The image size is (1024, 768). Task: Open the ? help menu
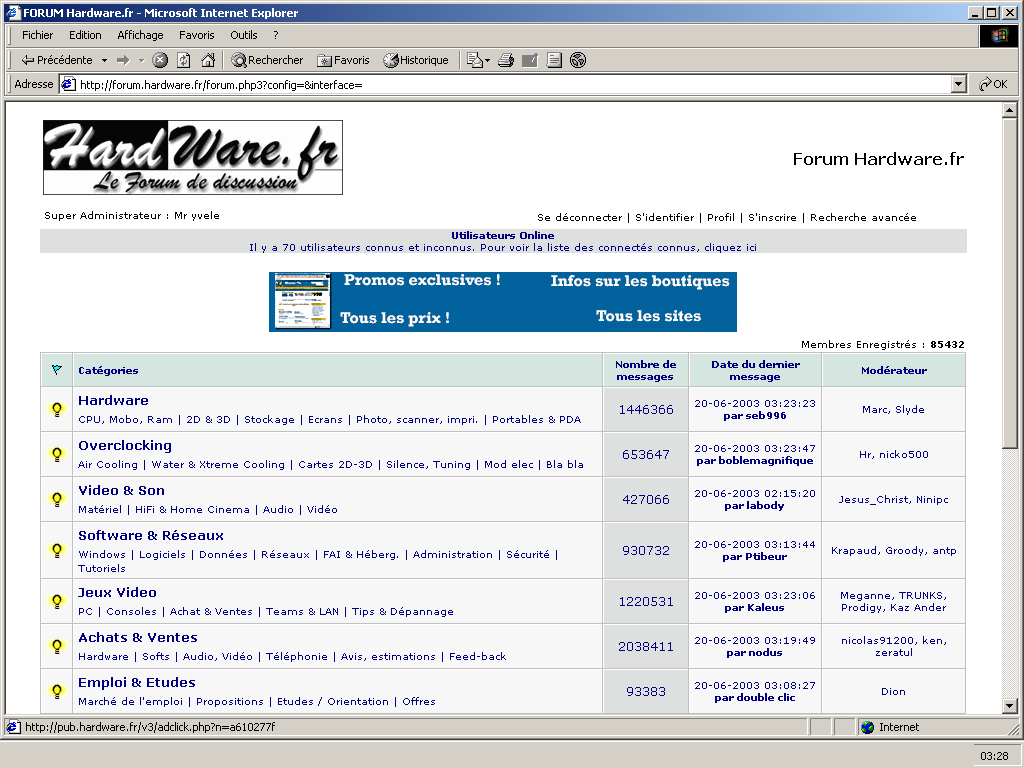tap(276, 35)
